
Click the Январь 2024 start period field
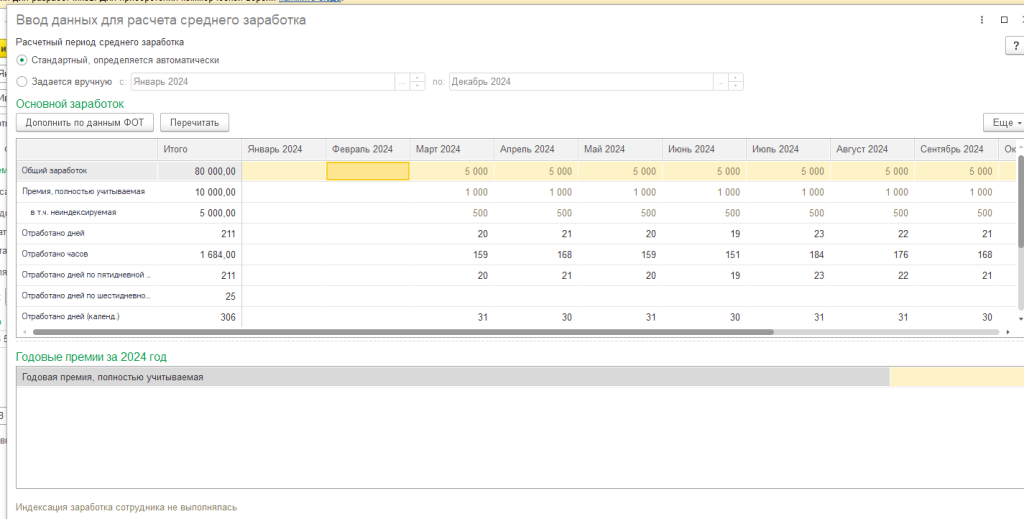[x=263, y=82]
